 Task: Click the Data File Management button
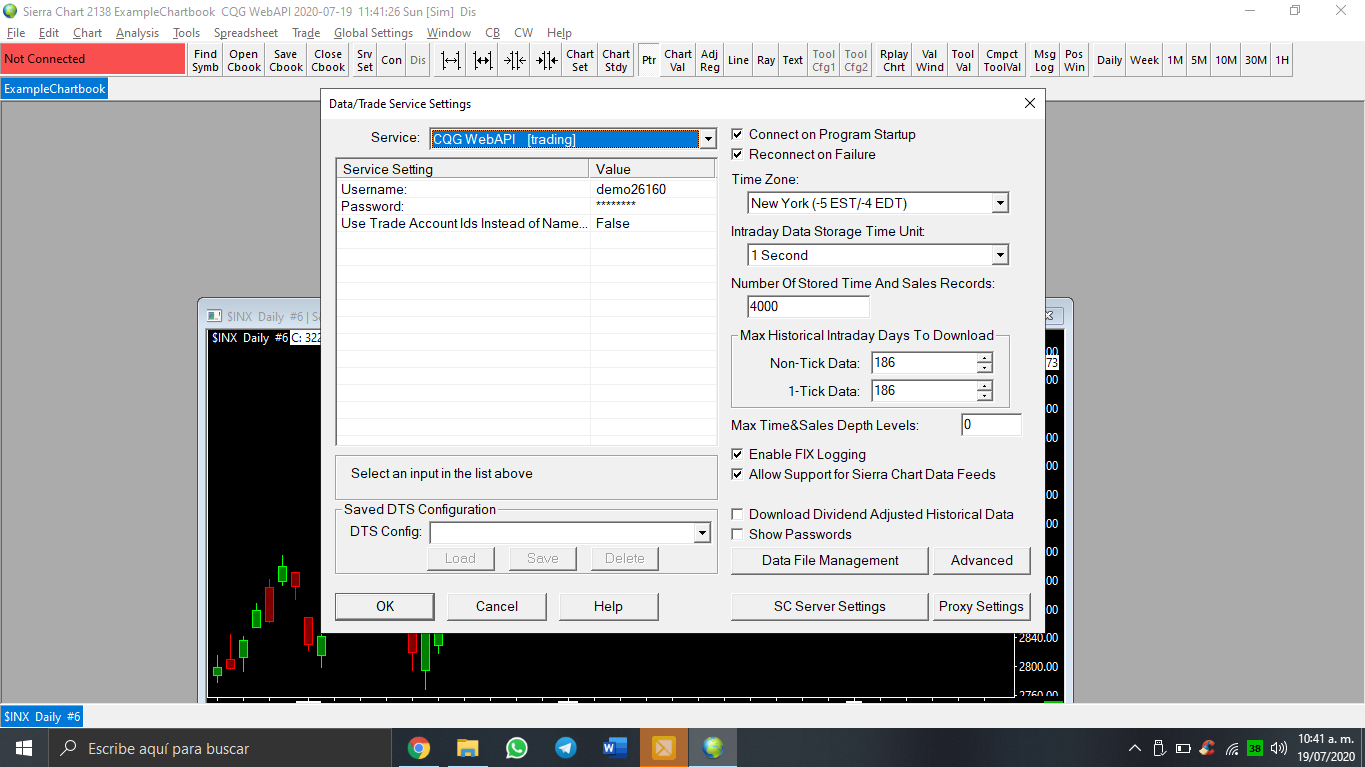(830, 560)
